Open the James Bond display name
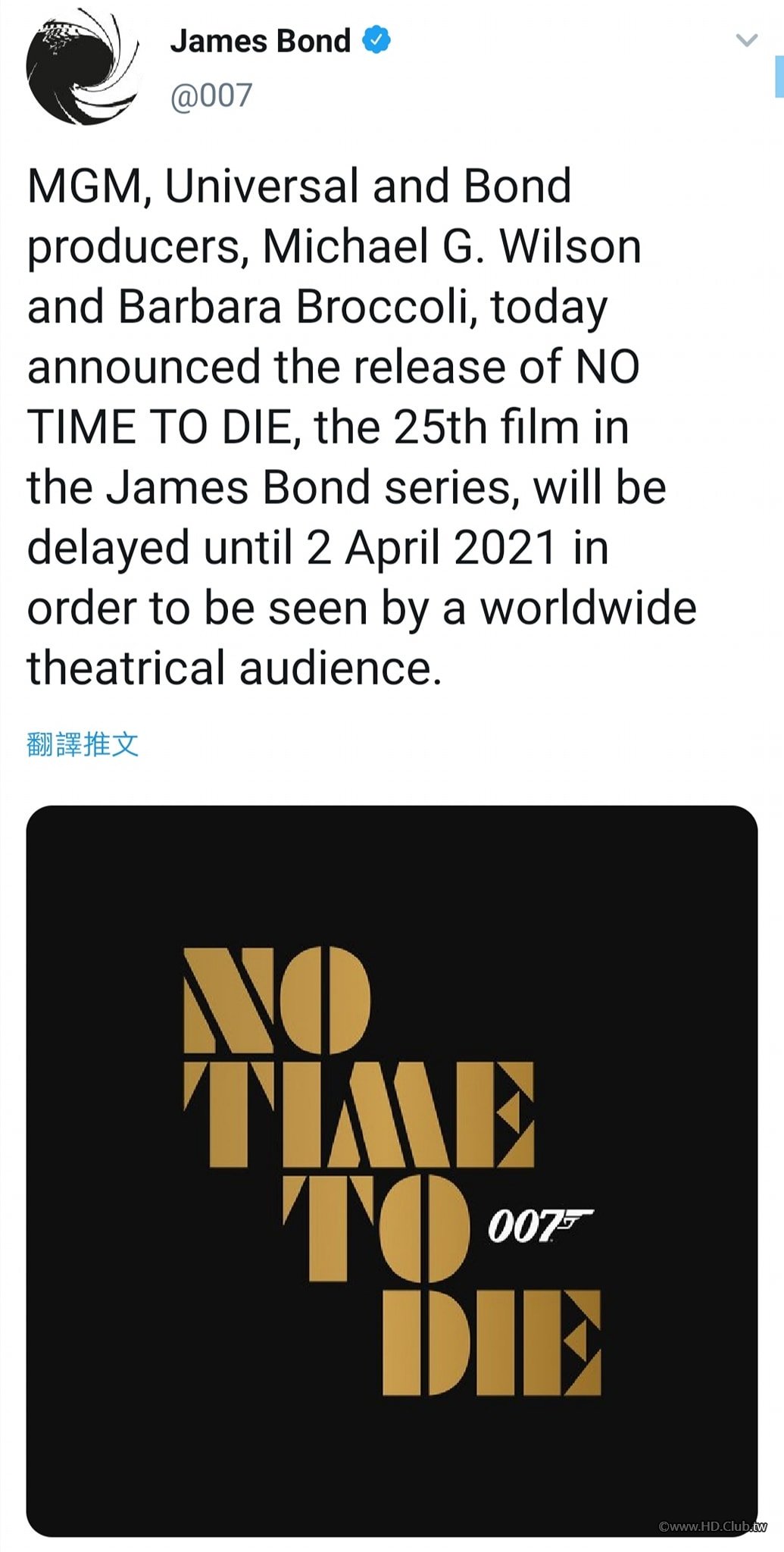Image resolution: width=784 pixels, height=1552 pixels. pos(261,41)
